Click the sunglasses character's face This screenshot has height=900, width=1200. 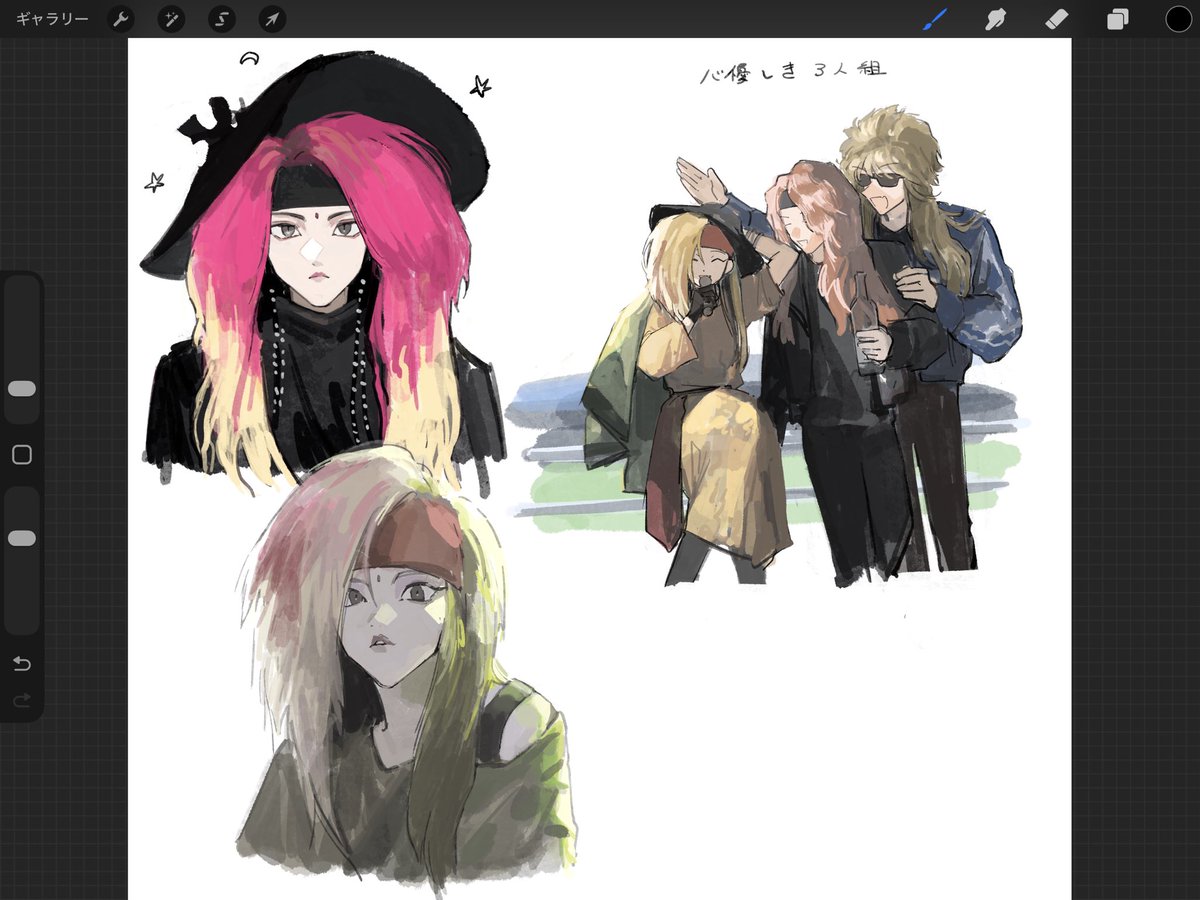[881, 190]
